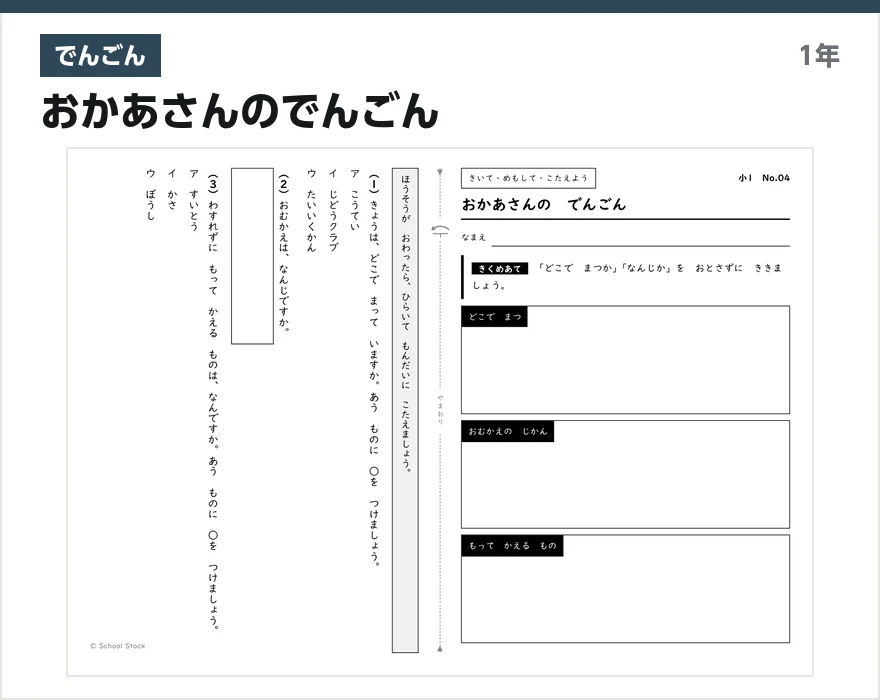
Task: Click the fold arrow icon on dotted line
Action: (x=440, y=230)
